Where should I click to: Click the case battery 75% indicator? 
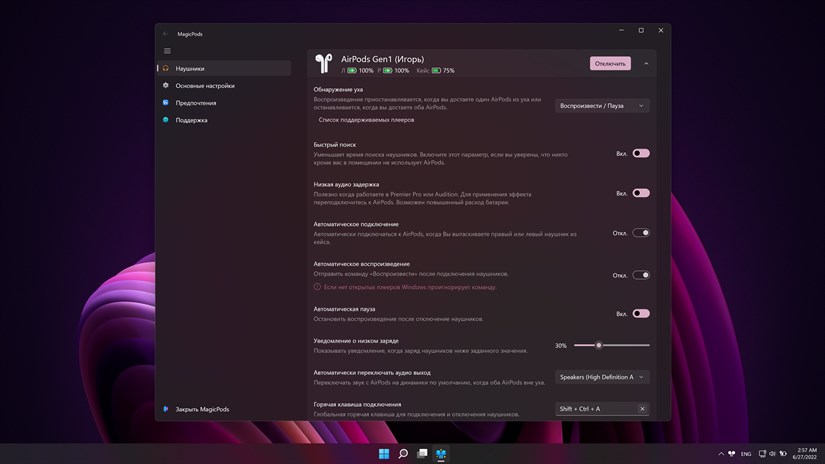(x=435, y=70)
